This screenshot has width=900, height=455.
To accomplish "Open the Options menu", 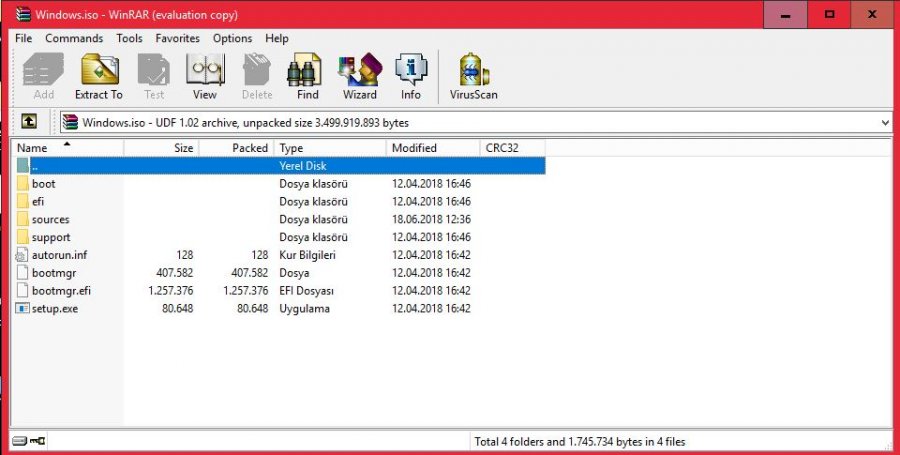I will pyautogui.click(x=232, y=38).
